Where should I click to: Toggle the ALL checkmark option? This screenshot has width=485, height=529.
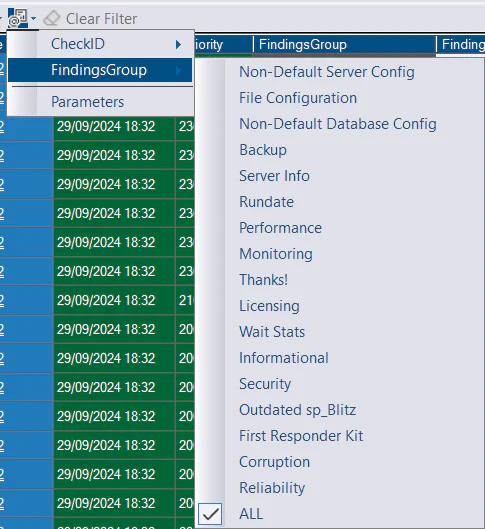210,514
